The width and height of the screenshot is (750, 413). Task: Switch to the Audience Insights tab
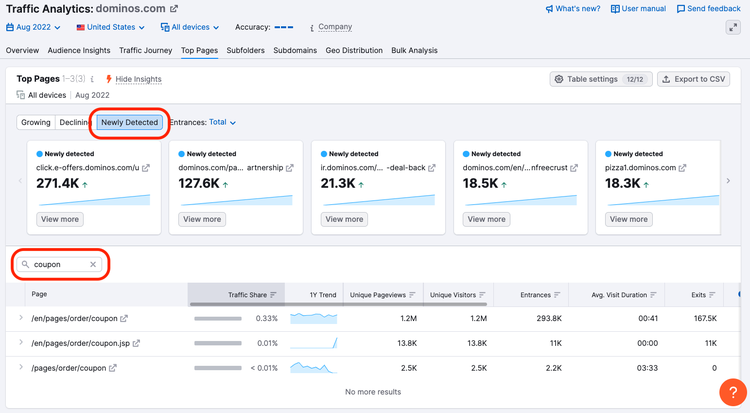click(79, 50)
